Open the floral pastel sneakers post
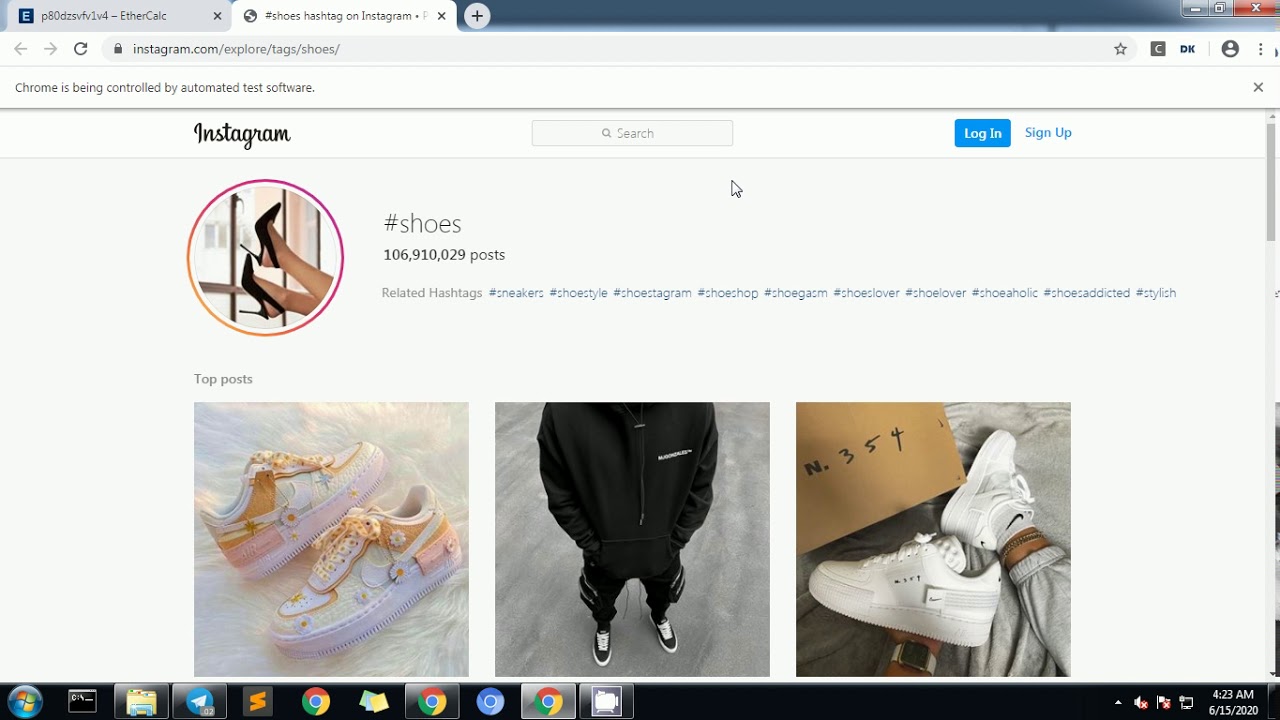 click(331, 539)
